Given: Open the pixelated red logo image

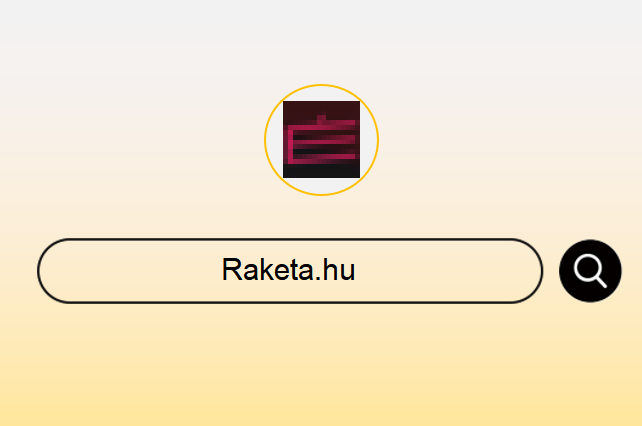Looking at the screenshot, I should pos(321,139).
